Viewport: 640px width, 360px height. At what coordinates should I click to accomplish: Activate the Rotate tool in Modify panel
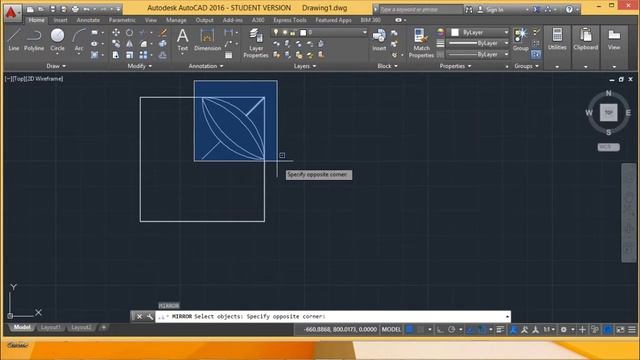click(129, 33)
